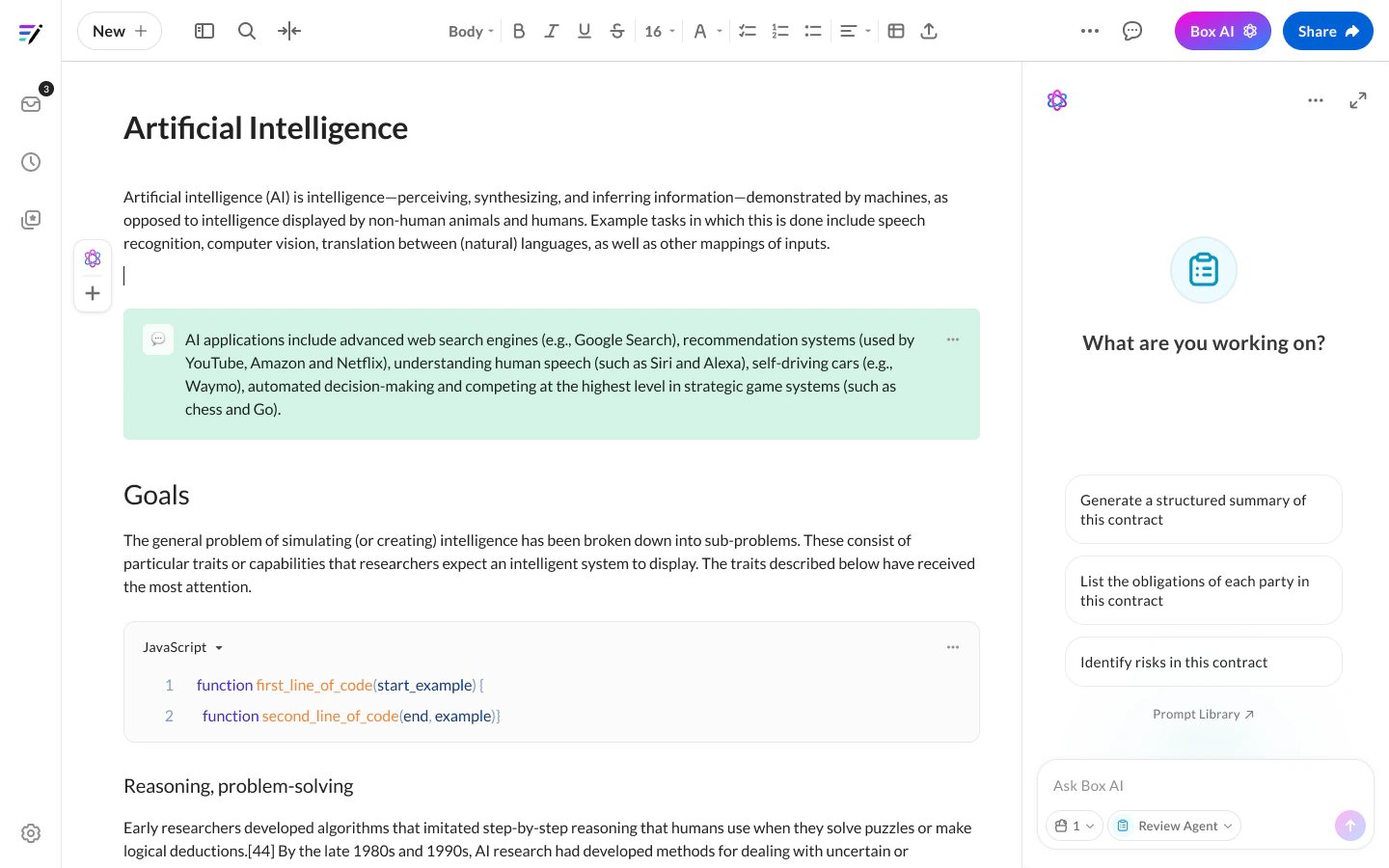Image resolution: width=1389 pixels, height=868 pixels.
Task: Insert checklist from toolbar
Action: (748, 31)
